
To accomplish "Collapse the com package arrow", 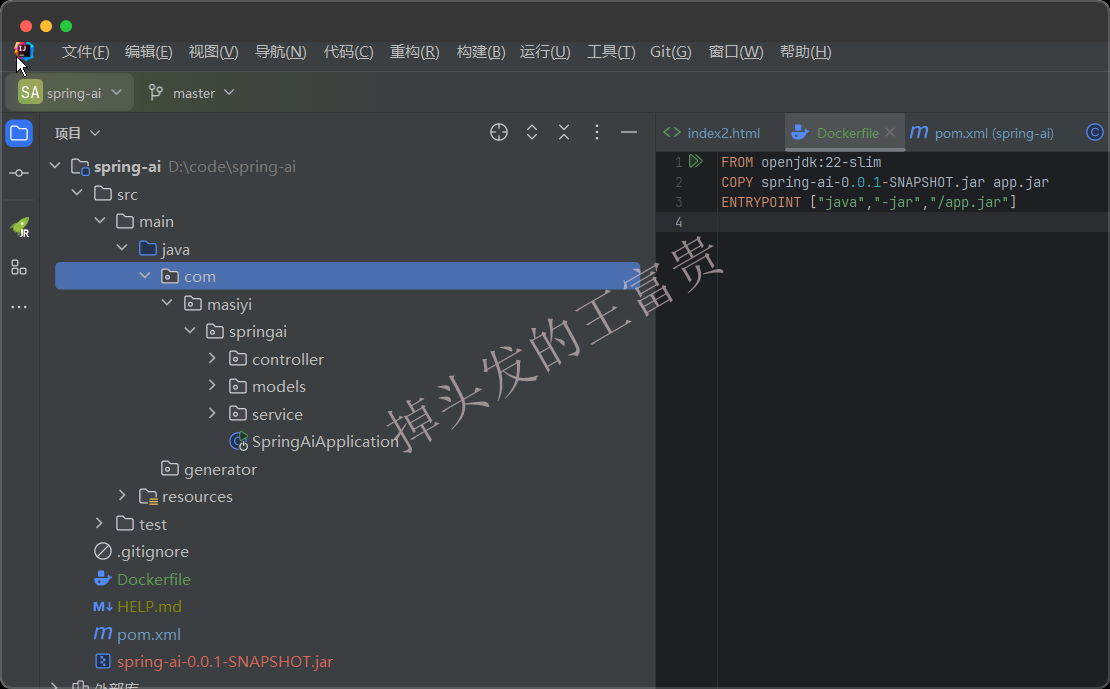I will coord(145,275).
